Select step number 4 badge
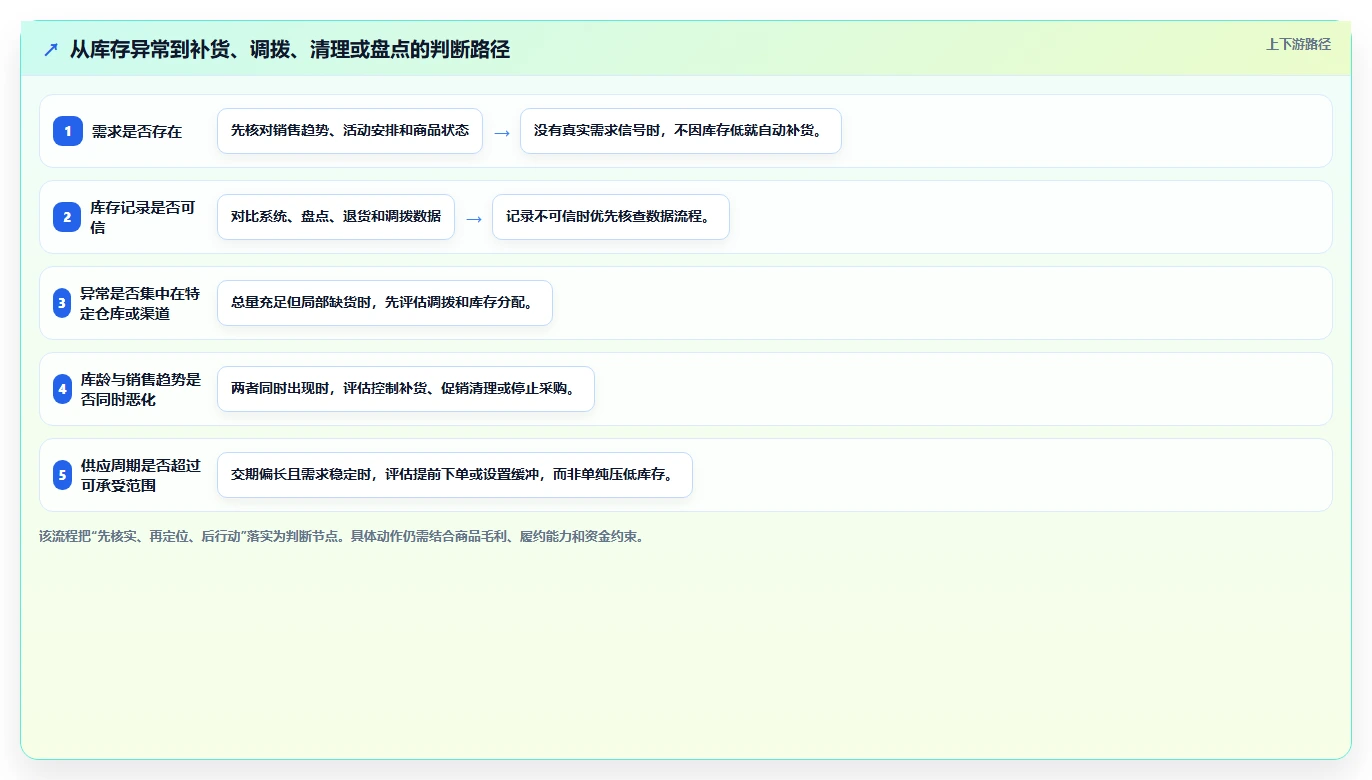 (62, 389)
